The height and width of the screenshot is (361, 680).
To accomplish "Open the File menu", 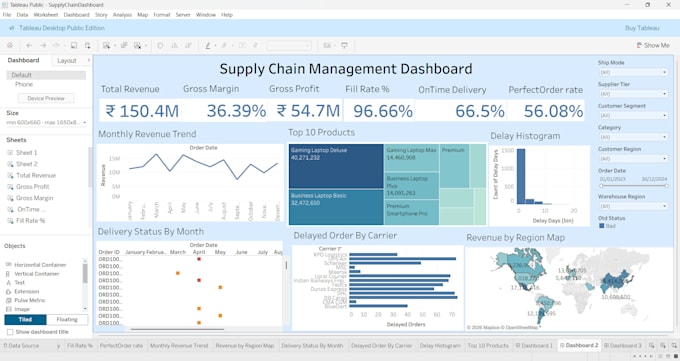I will [7, 15].
